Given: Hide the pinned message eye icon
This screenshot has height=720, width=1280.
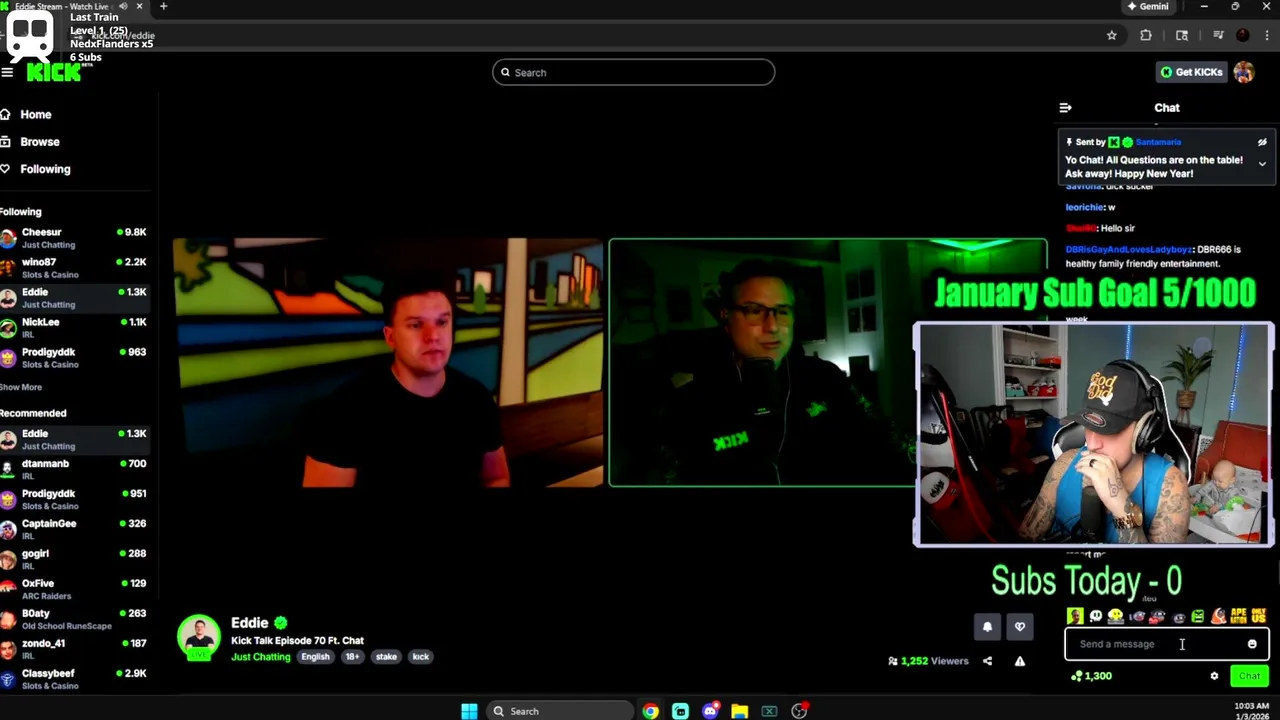Looking at the screenshot, I should click(x=1262, y=142).
